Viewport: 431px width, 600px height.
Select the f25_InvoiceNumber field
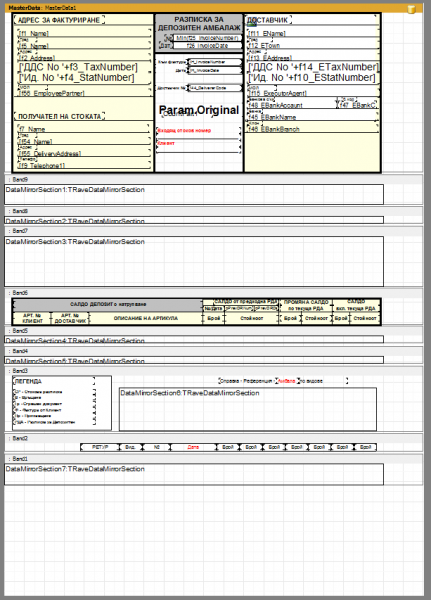click(x=207, y=38)
